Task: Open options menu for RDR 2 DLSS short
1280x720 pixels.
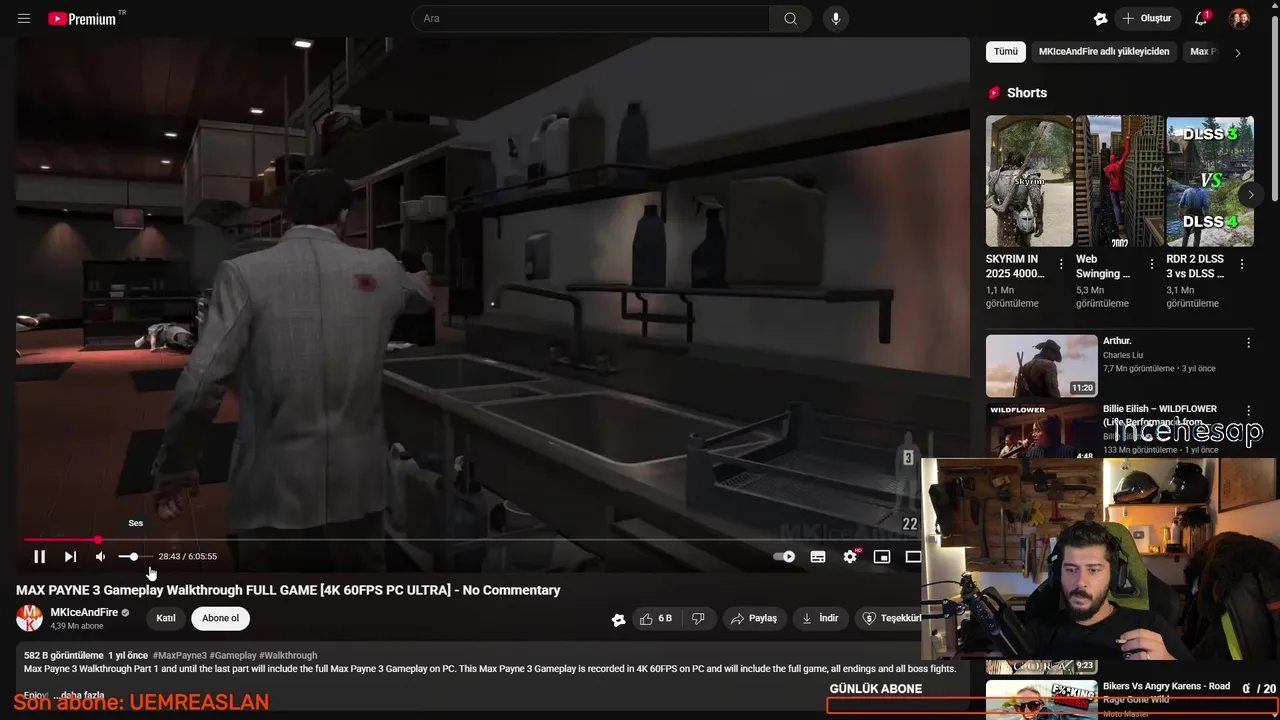Action: point(1242,265)
